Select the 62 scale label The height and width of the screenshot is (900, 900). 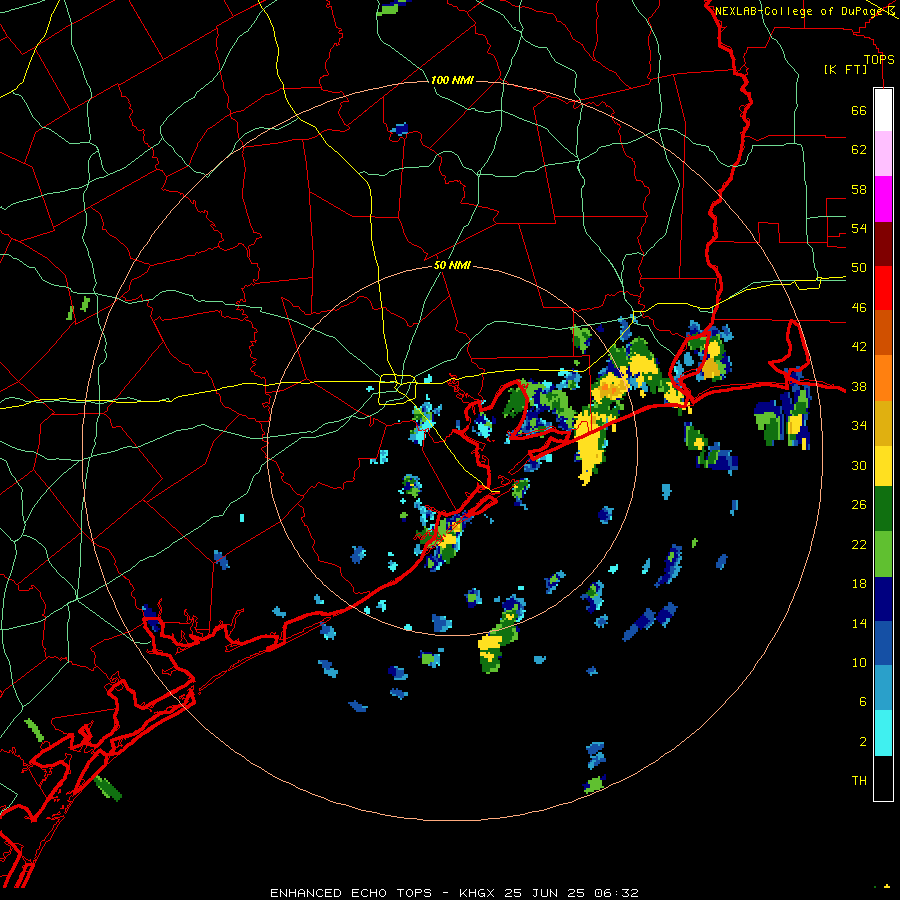point(859,149)
